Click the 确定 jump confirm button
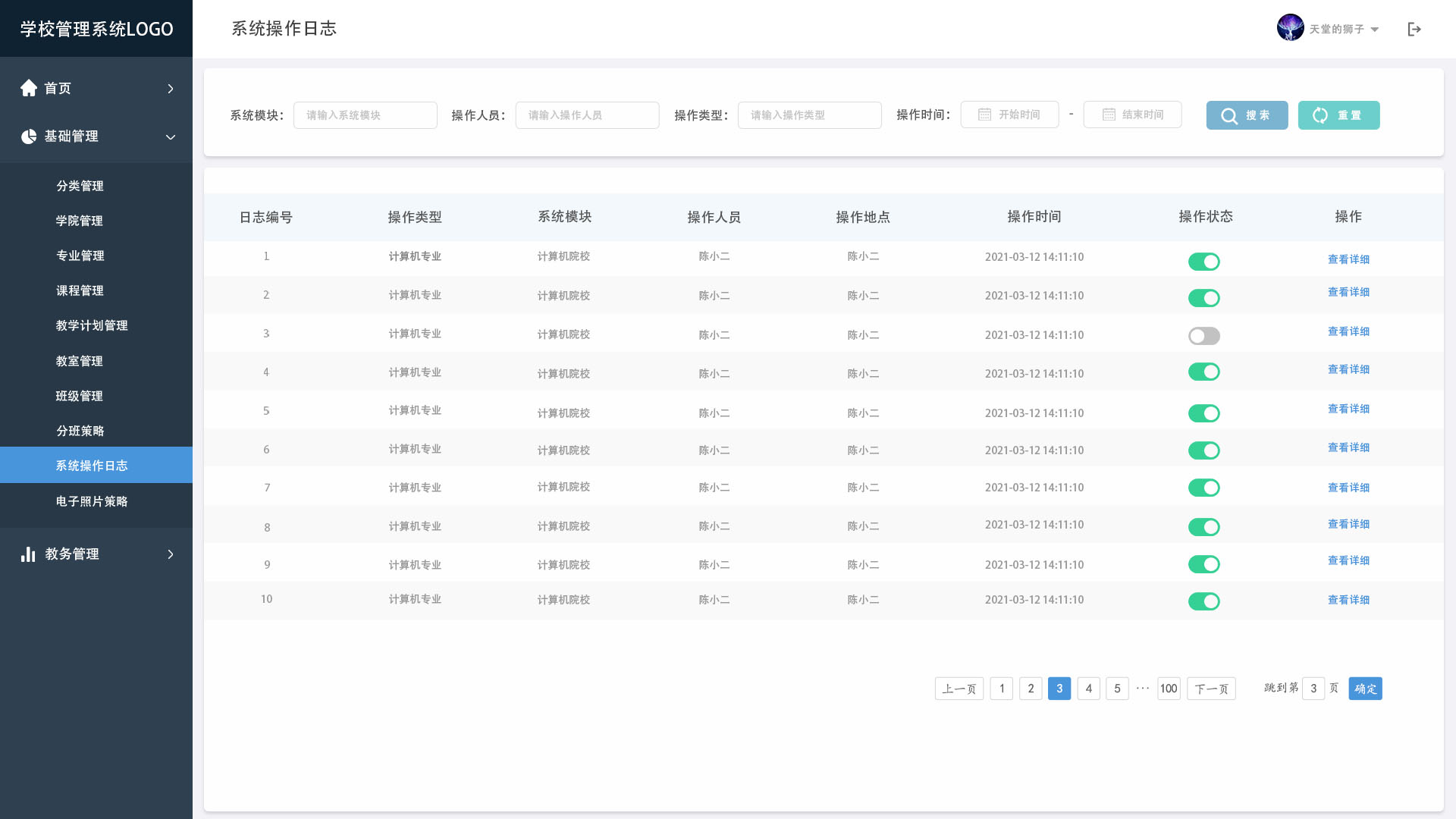This screenshot has width=1456, height=819. pyautogui.click(x=1365, y=689)
